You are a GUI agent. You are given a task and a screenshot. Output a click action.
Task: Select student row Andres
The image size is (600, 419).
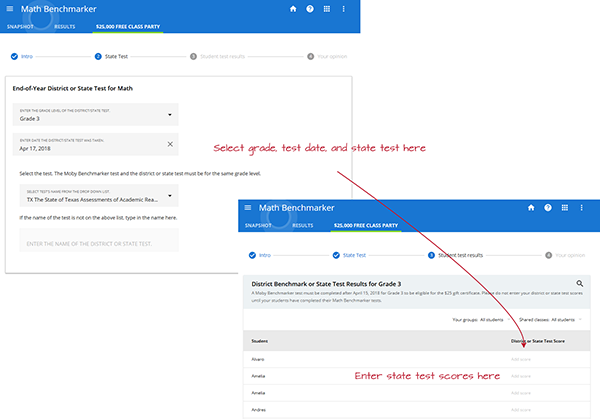click(x=417, y=410)
